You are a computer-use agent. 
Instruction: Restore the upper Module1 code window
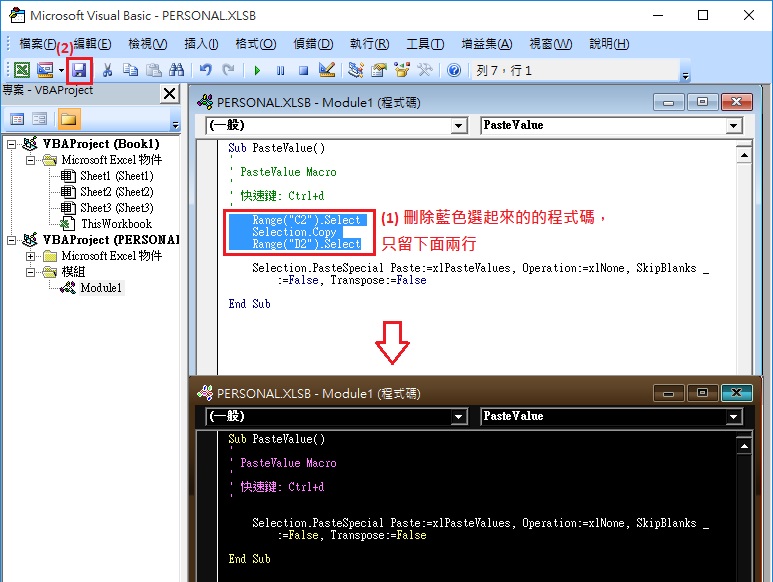point(703,102)
